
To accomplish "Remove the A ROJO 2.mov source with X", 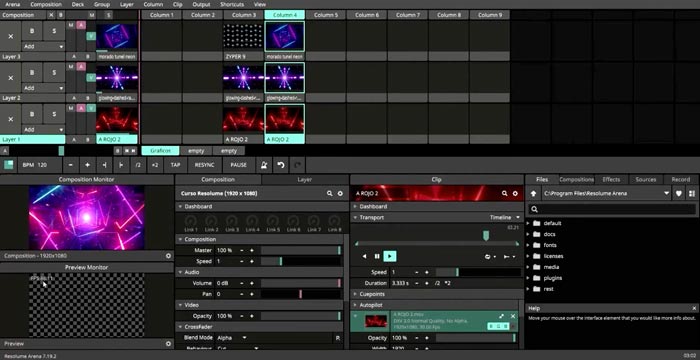I will pyautogui.click(x=513, y=316).
